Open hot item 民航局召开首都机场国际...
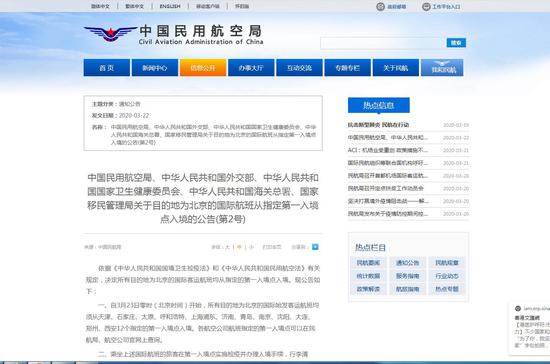The height and width of the screenshot is (364, 550). [x=388, y=176]
